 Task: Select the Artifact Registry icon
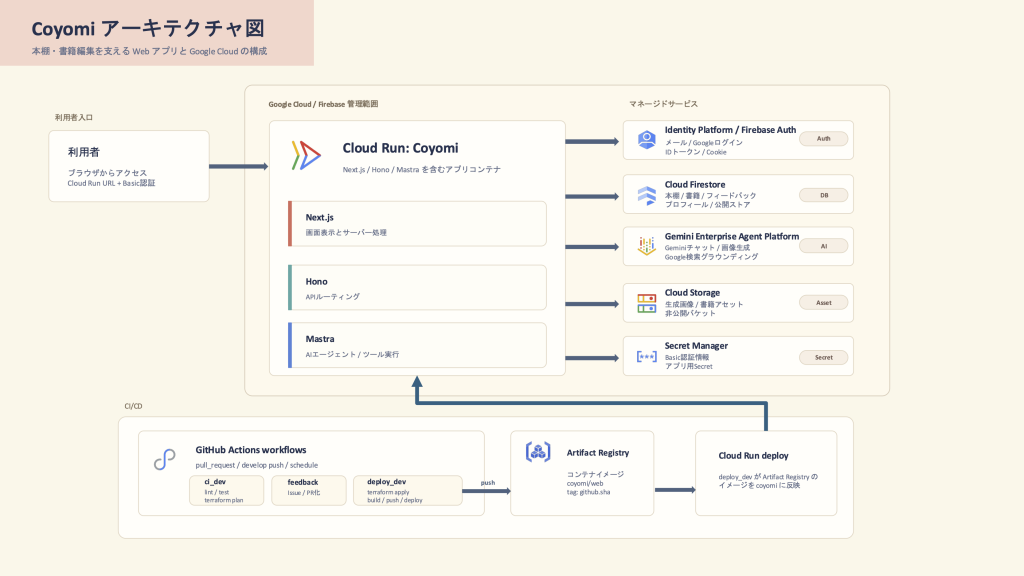(538, 452)
